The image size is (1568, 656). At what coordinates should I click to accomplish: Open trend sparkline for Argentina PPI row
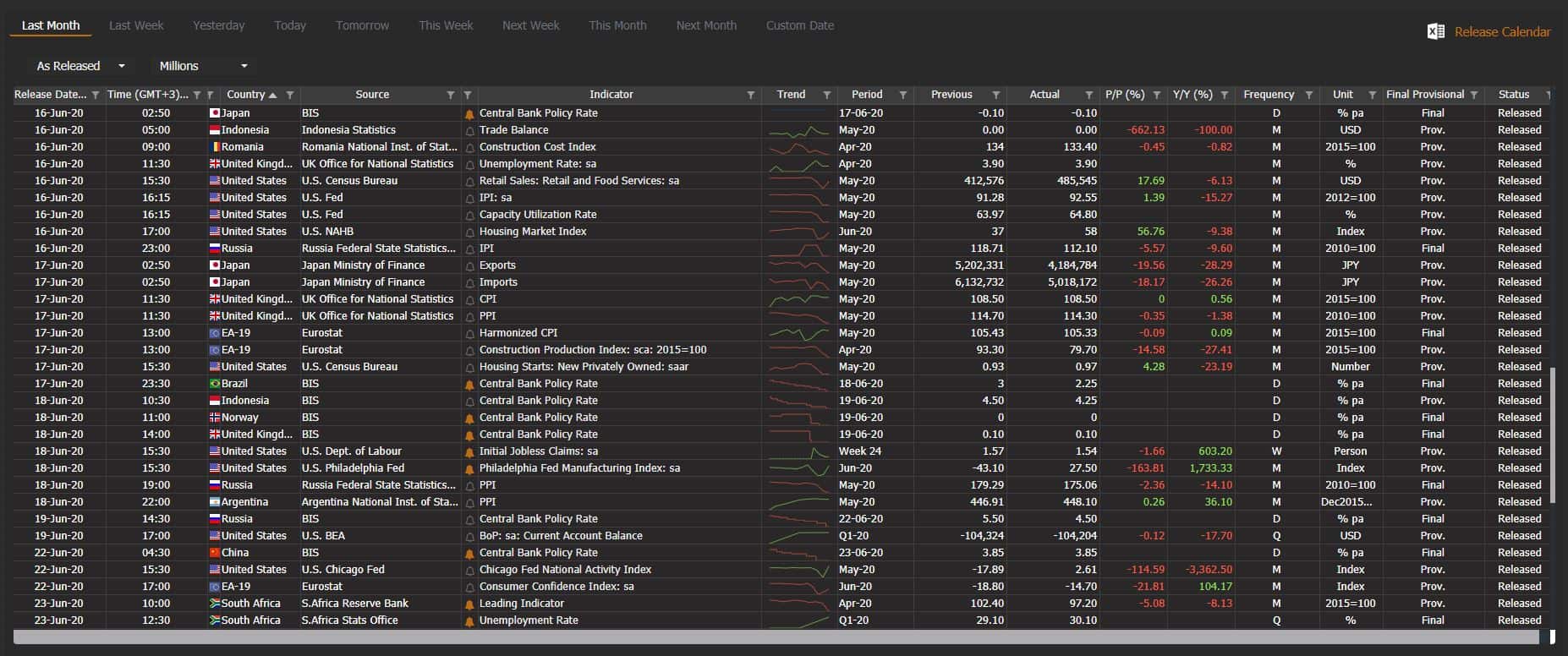click(799, 502)
